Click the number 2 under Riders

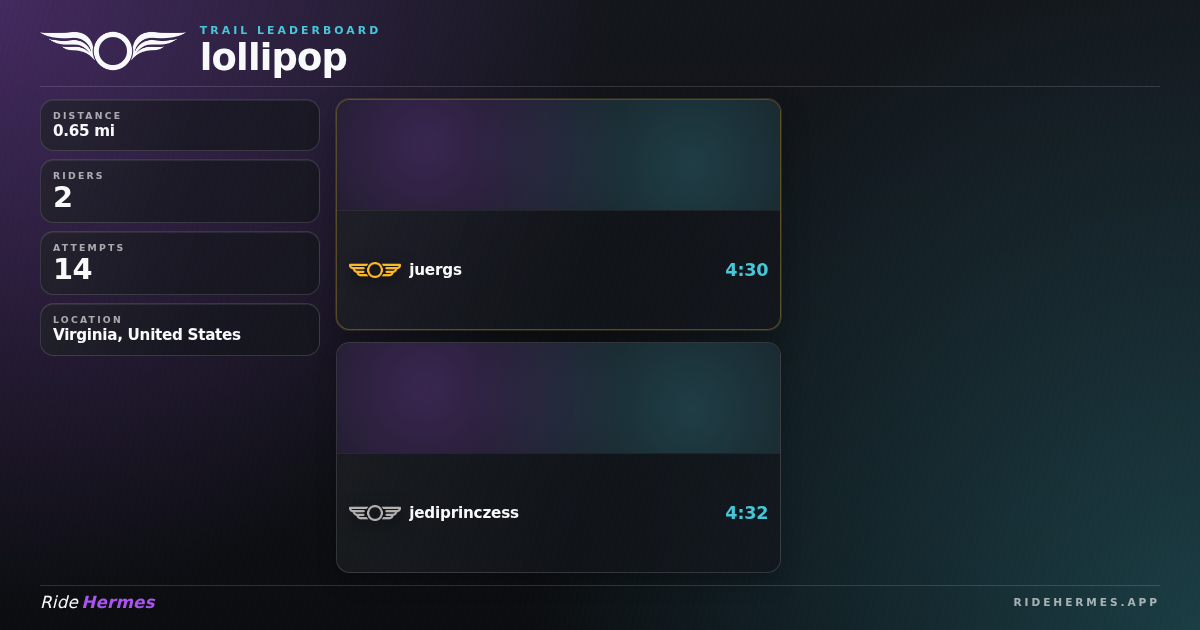click(x=62, y=198)
